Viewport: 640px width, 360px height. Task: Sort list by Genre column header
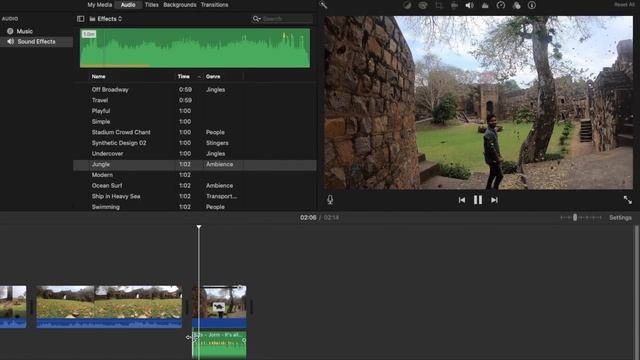[x=213, y=76]
